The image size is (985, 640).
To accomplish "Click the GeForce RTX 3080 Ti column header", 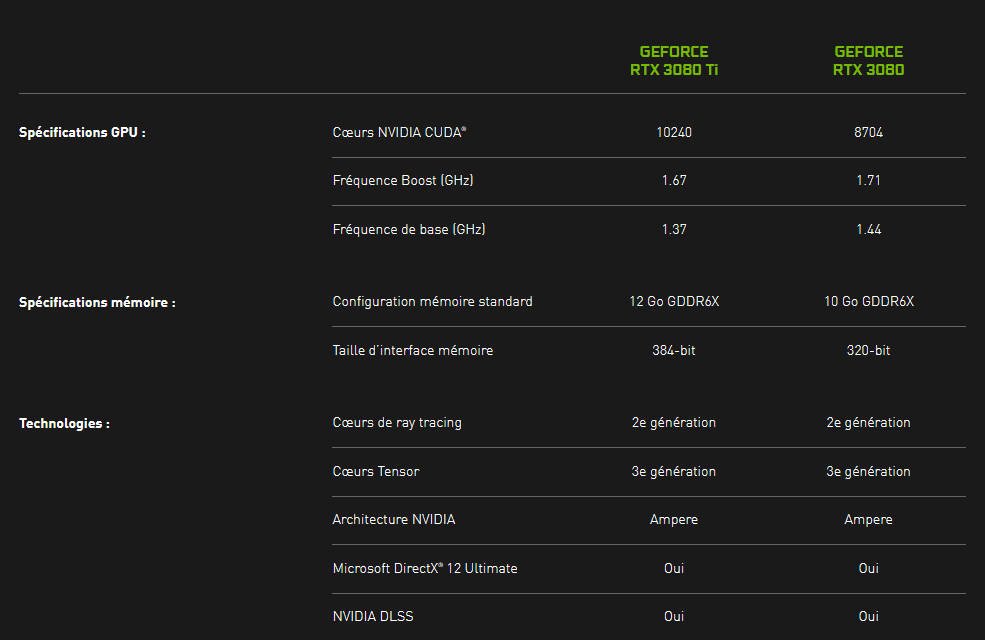I will pos(673,61).
